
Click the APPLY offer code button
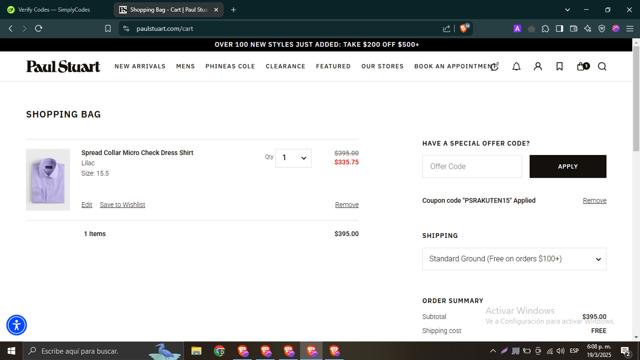[568, 167]
